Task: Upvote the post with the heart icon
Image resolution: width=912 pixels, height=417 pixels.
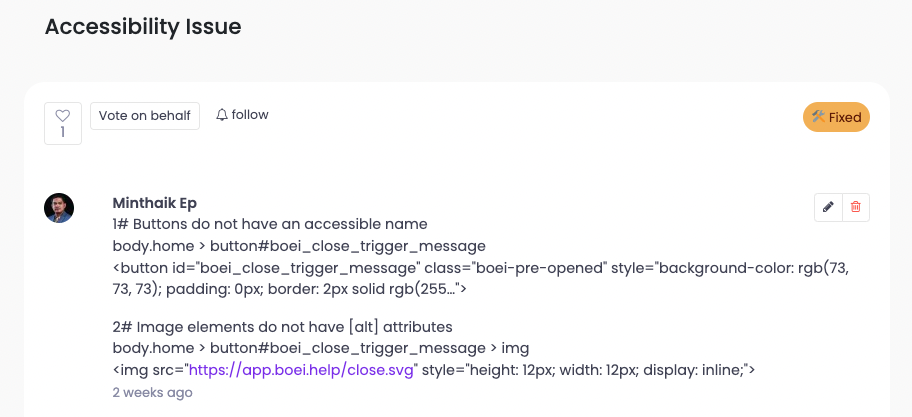Action: coord(63,115)
